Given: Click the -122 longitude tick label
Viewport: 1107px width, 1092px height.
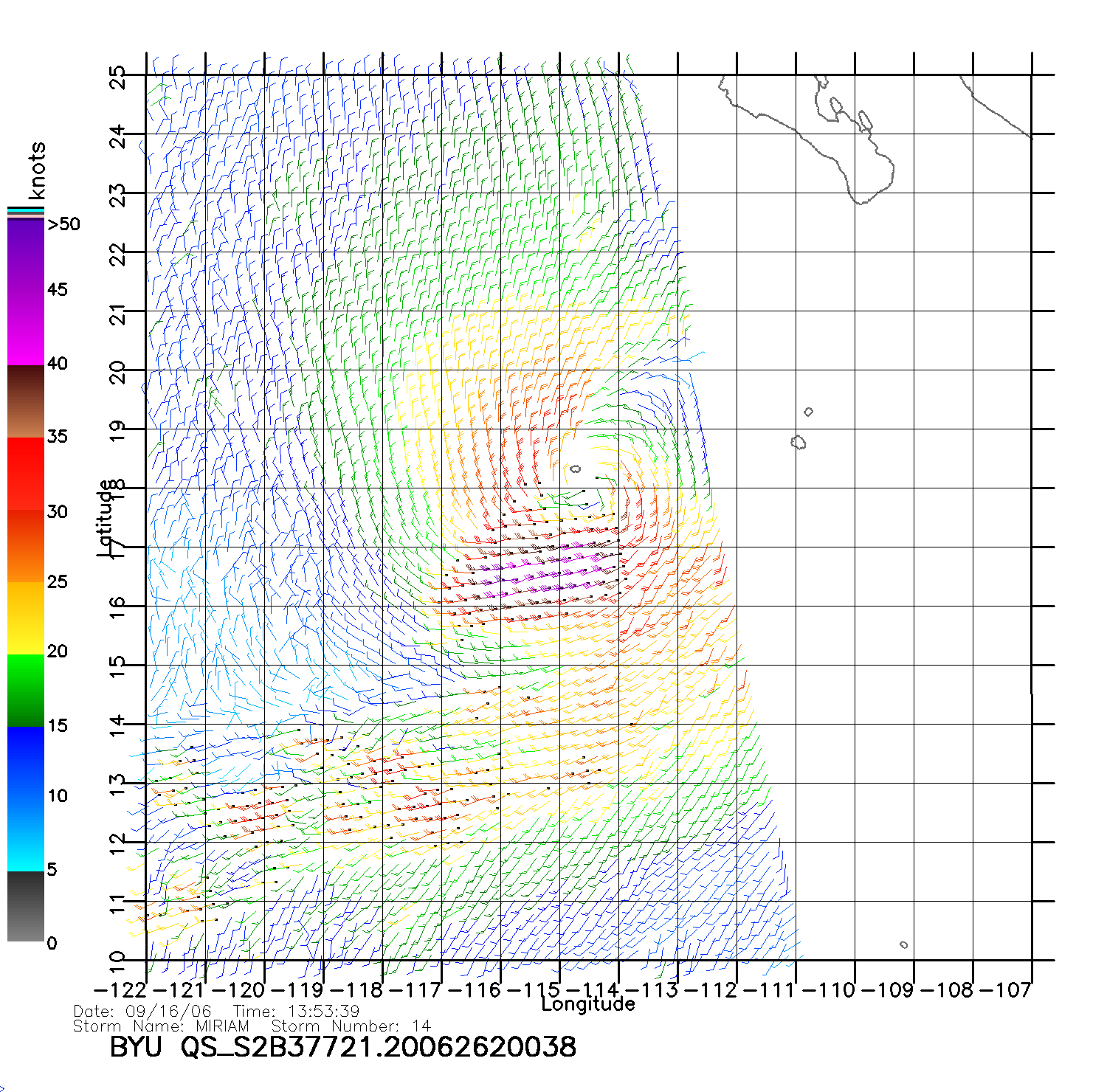Looking at the screenshot, I should point(120,990).
